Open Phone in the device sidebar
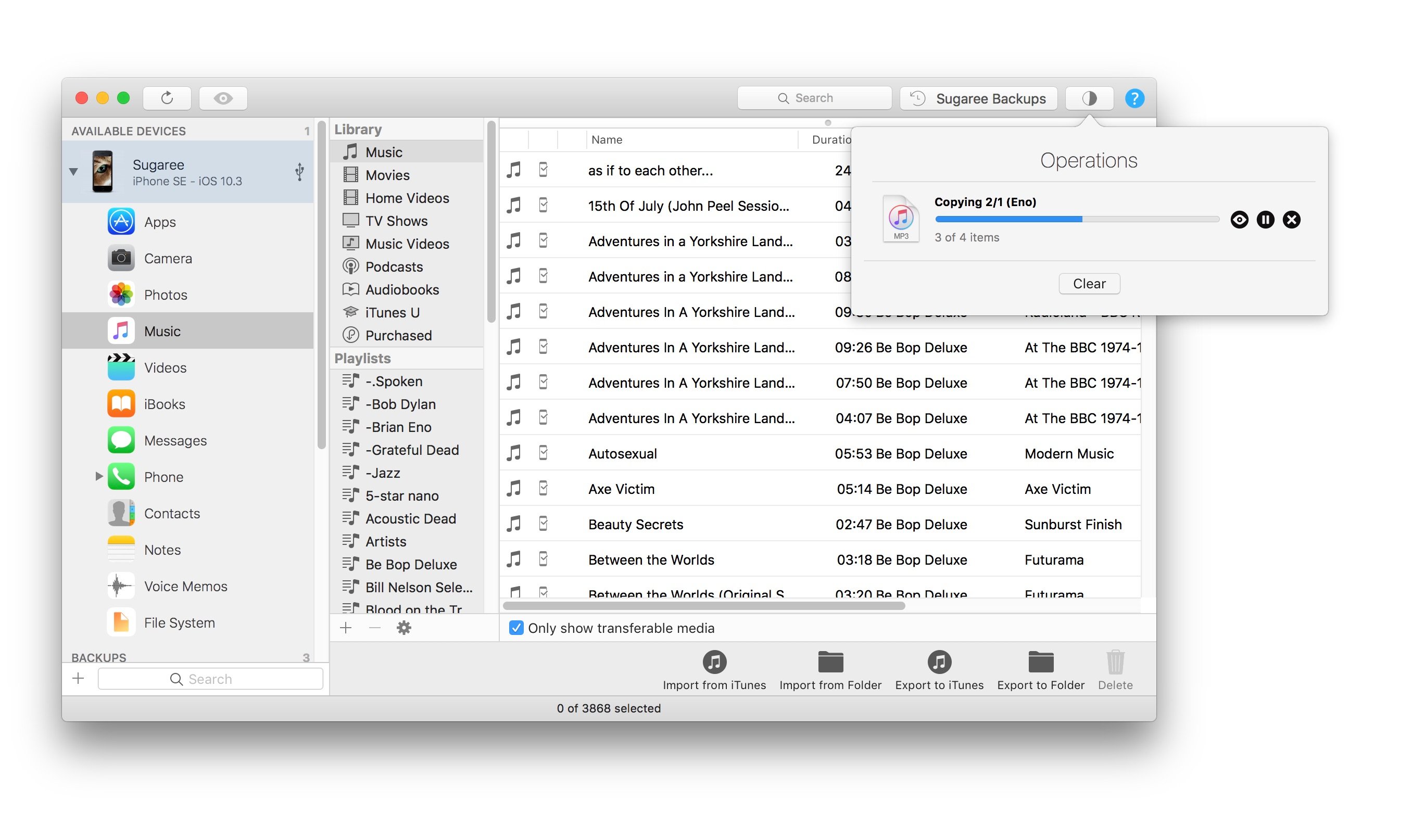Image resolution: width=1425 pixels, height=840 pixels. coord(187,477)
